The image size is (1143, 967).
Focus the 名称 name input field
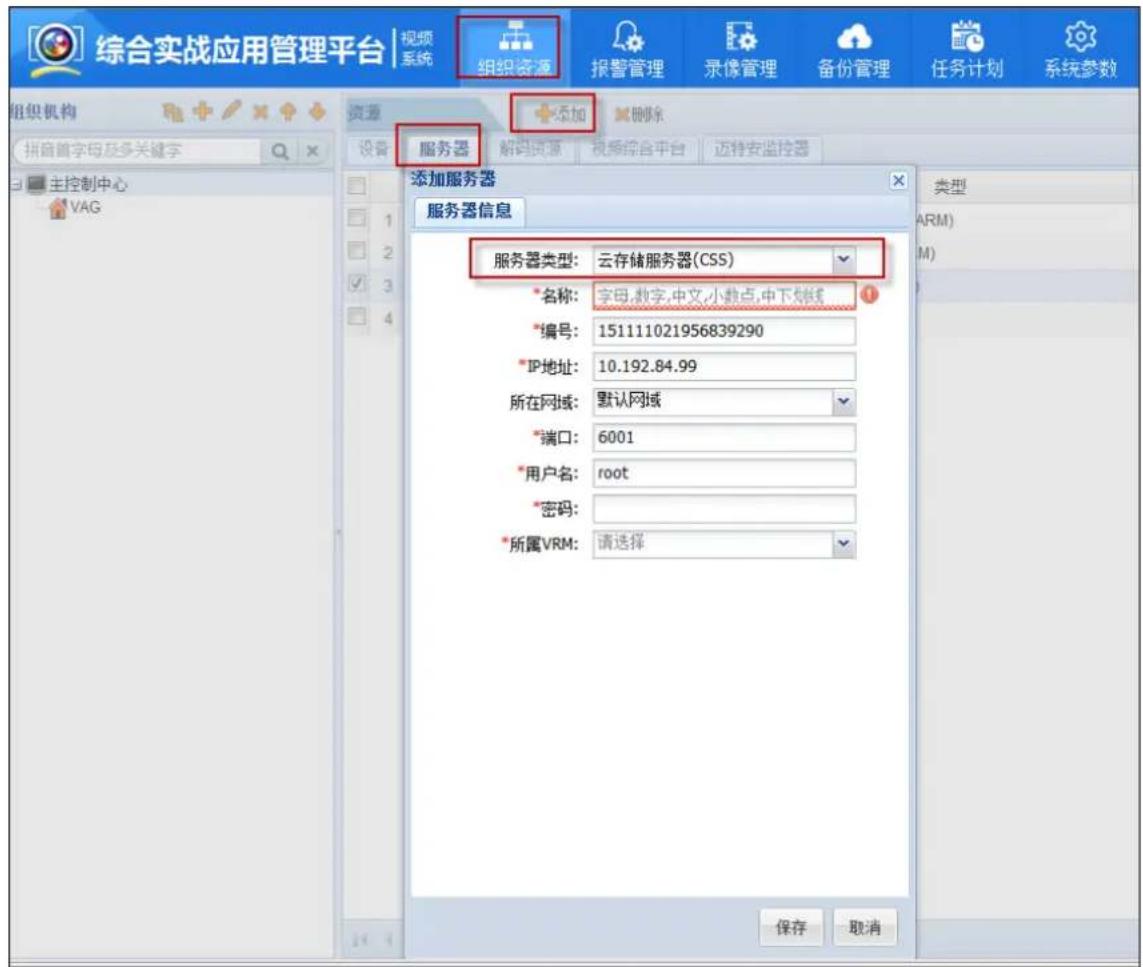pyautogui.click(x=724, y=295)
